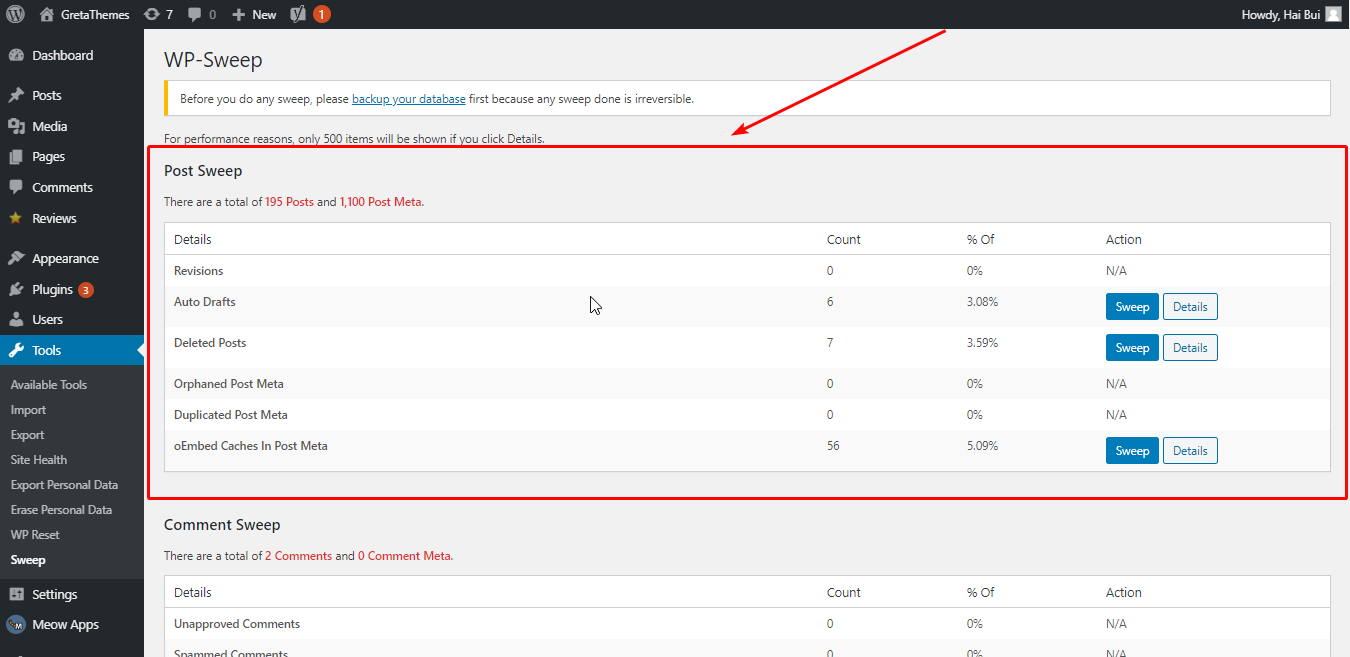Click the Tools wrench icon in sidebar
Viewport: 1350px width, 657px height.
[x=16, y=350]
